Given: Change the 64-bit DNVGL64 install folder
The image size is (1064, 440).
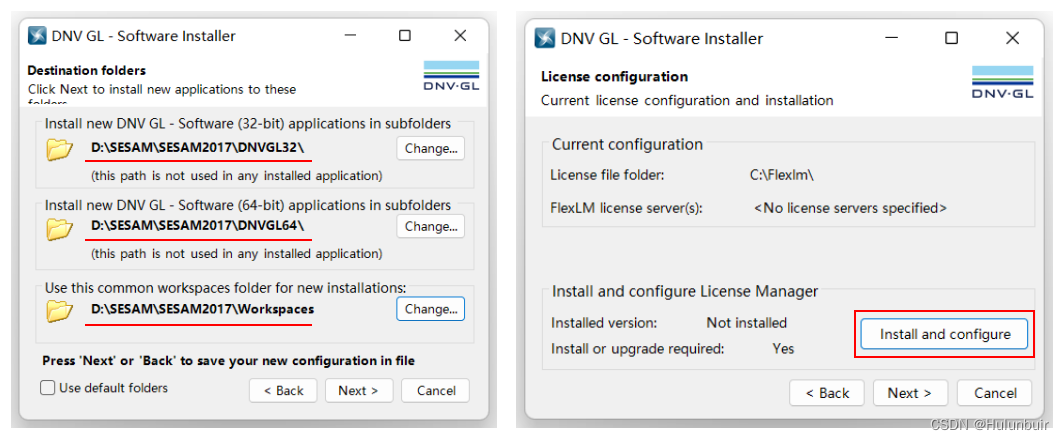Looking at the screenshot, I should coord(431,226).
